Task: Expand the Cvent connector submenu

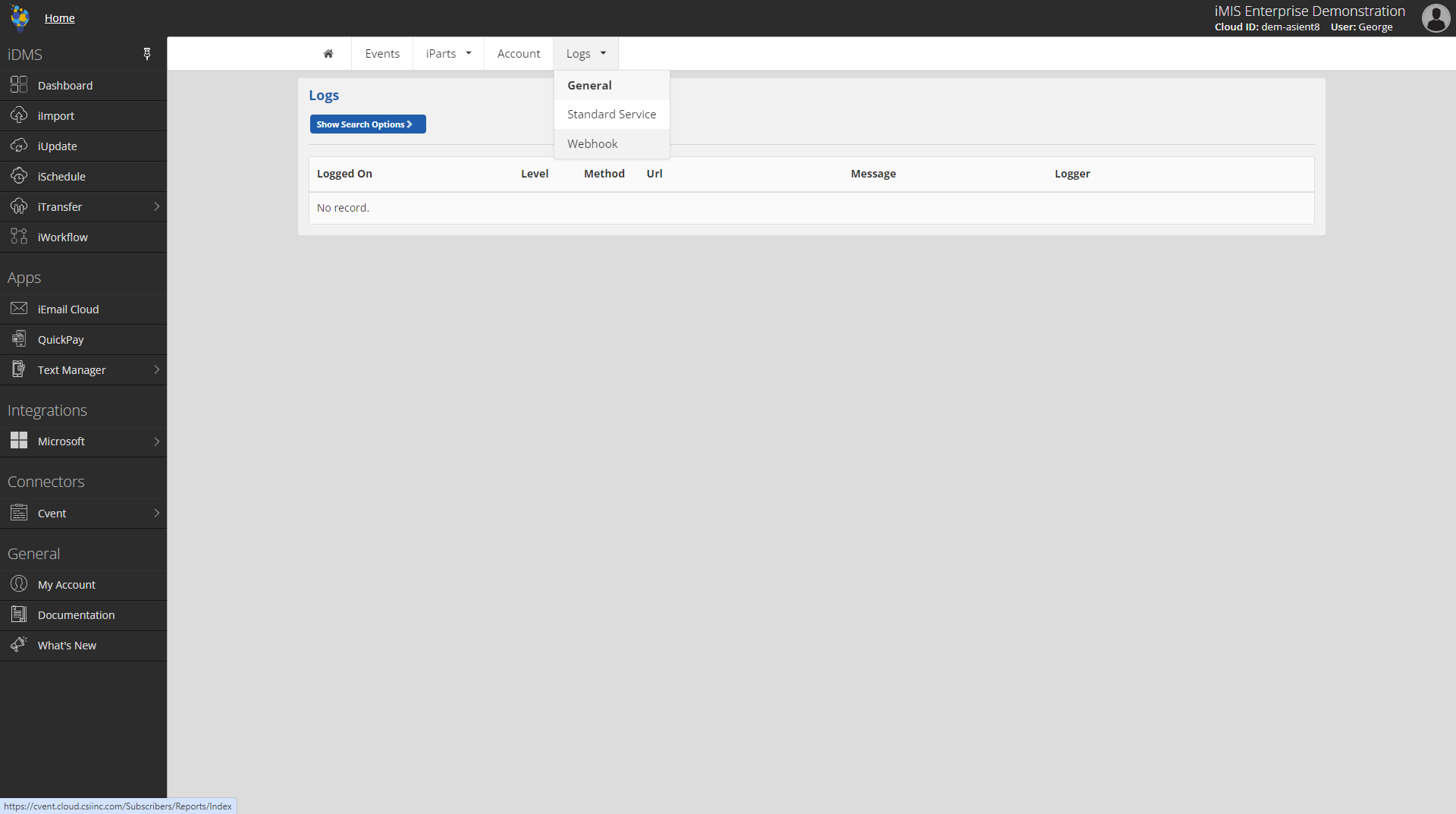Action: pos(156,513)
